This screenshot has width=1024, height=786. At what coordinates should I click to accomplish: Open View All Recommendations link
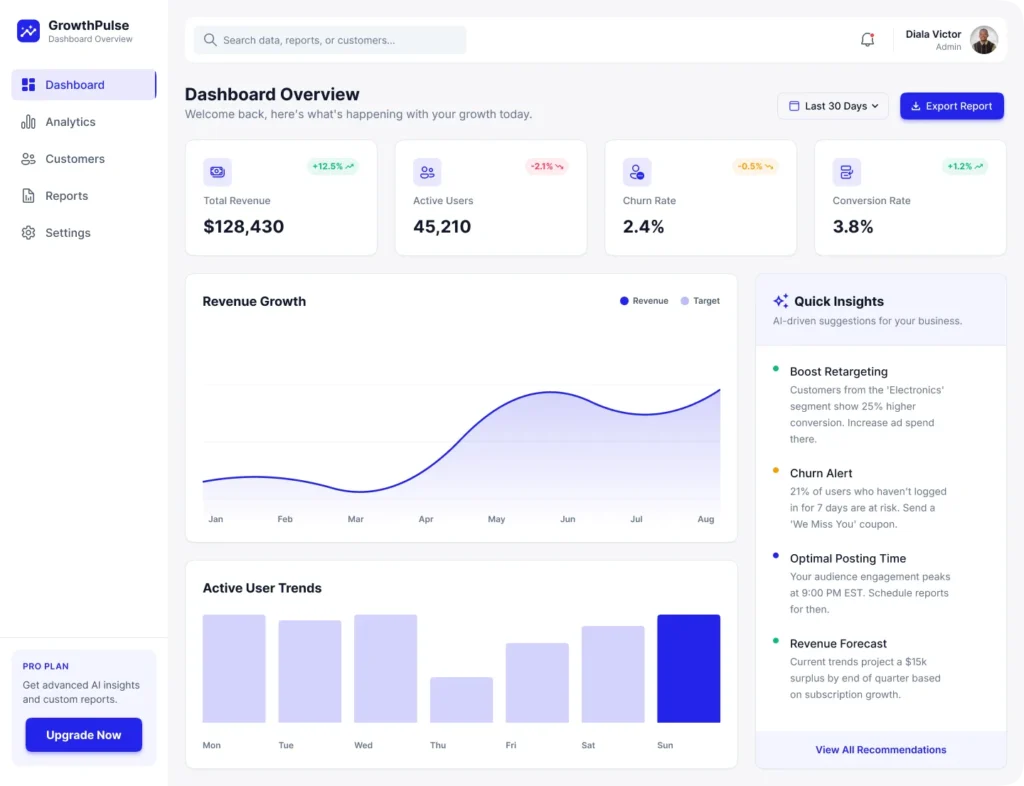pos(880,749)
